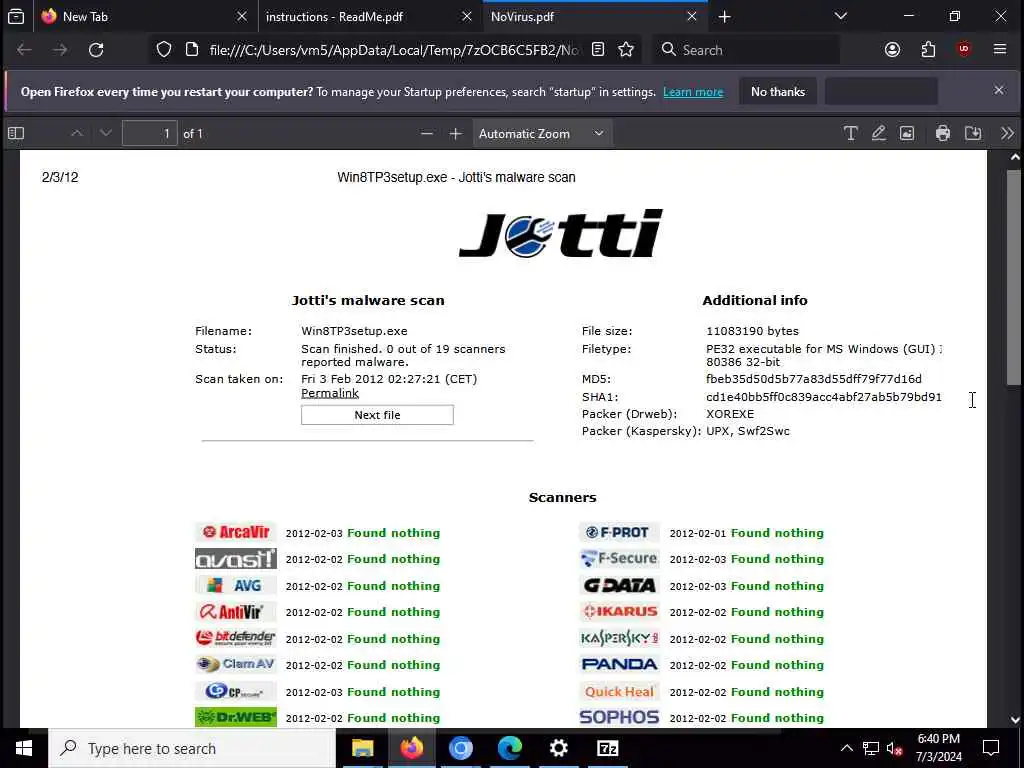Zoom in with the plus icon
This screenshot has height=768, width=1024.
point(455,134)
